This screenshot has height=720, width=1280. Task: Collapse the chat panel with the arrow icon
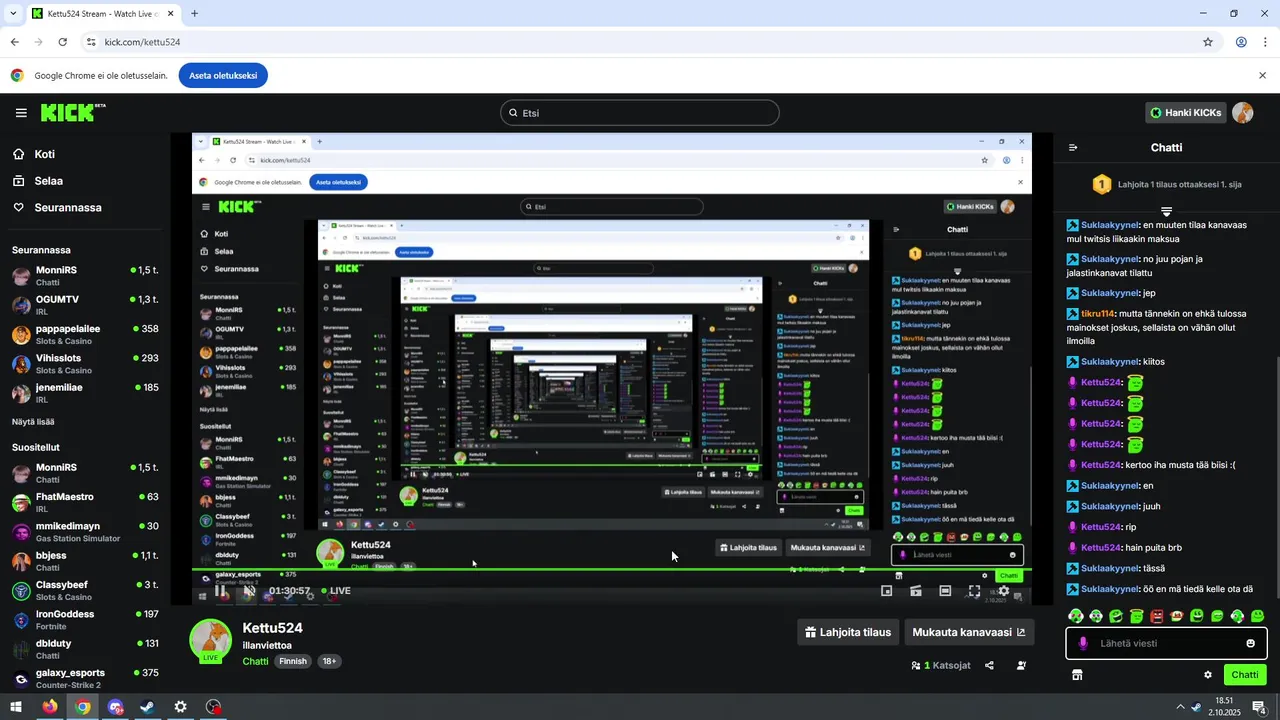click(x=1073, y=147)
